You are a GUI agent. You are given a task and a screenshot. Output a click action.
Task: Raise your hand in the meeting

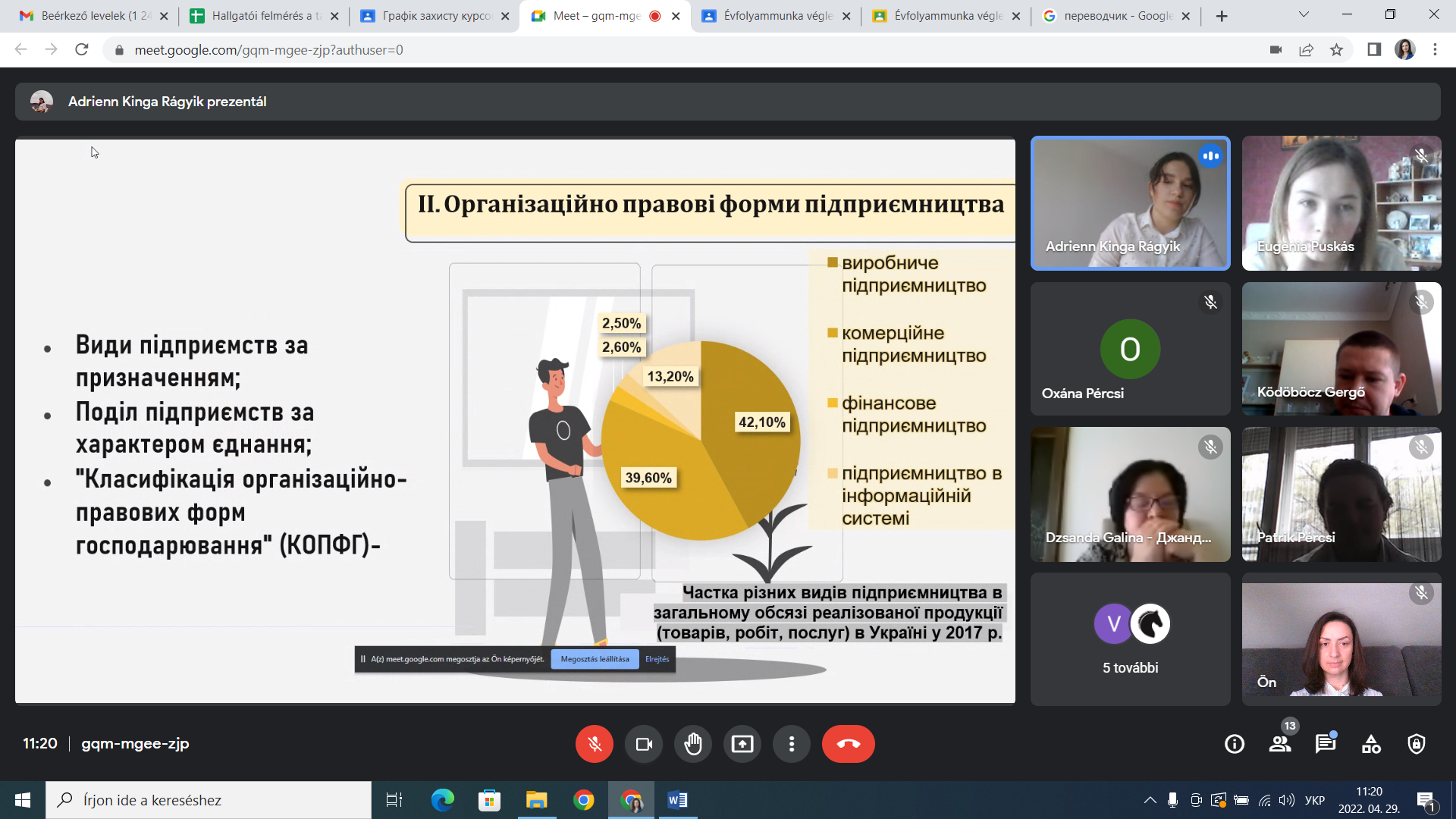[693, 744]
